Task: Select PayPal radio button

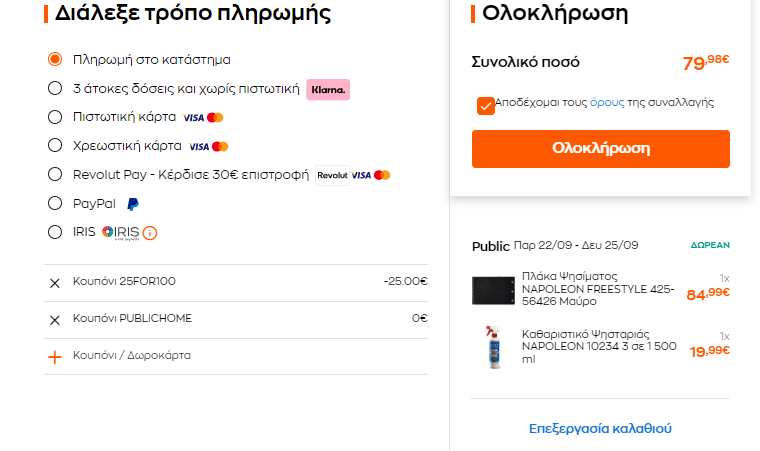Action: click(55, 203)
